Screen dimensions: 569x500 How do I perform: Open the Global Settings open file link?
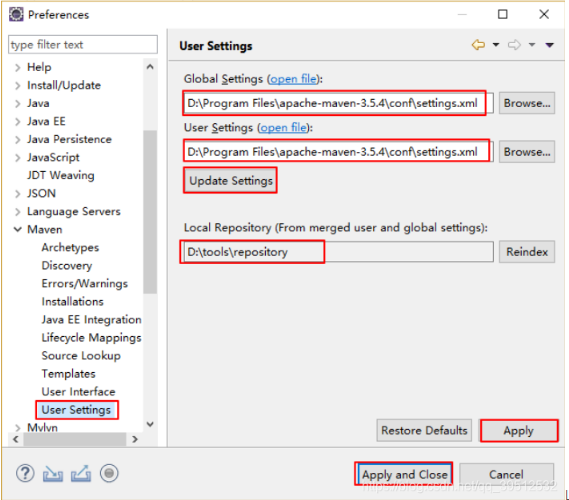click(x=293, y=79)
